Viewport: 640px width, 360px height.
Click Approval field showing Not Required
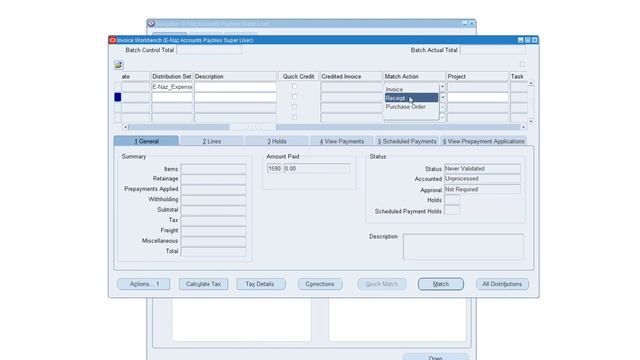tap(482, 189)
